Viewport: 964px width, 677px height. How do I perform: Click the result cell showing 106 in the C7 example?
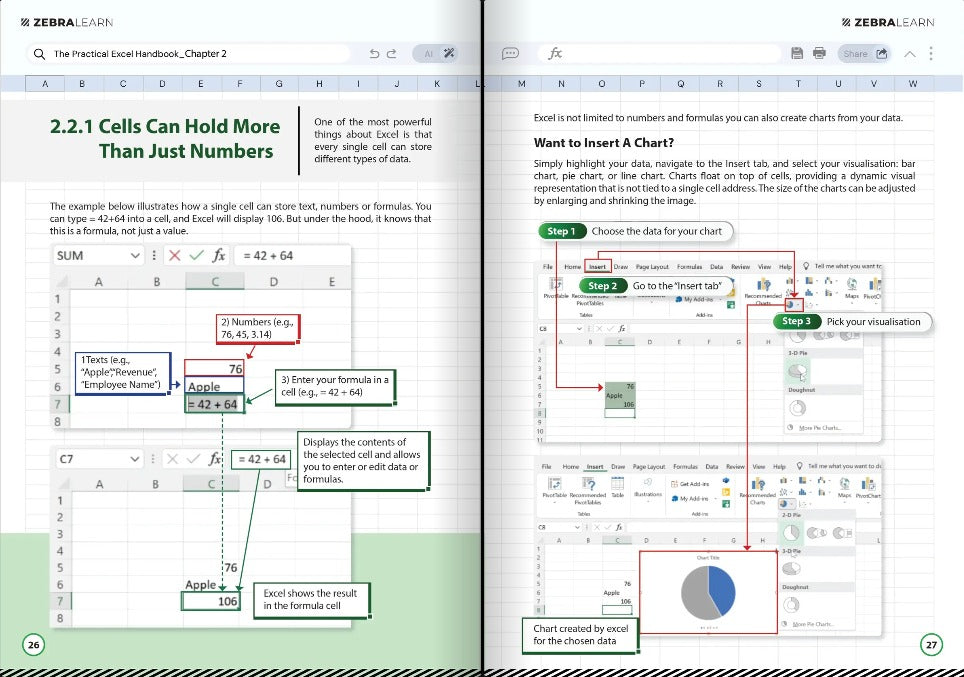coord(211,601)
